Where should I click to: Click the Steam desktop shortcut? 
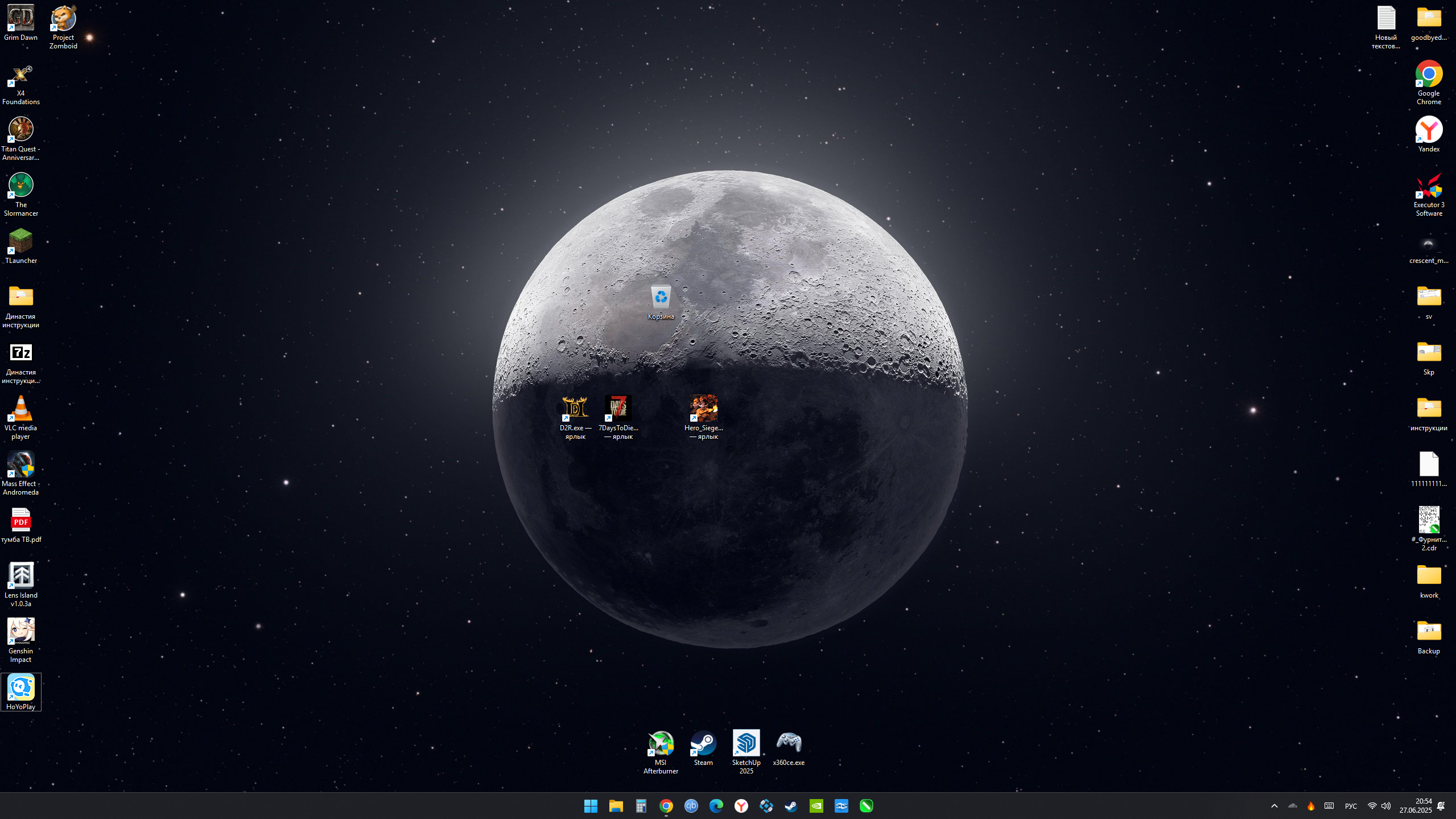pyautogui.click(x=703, y=744)
